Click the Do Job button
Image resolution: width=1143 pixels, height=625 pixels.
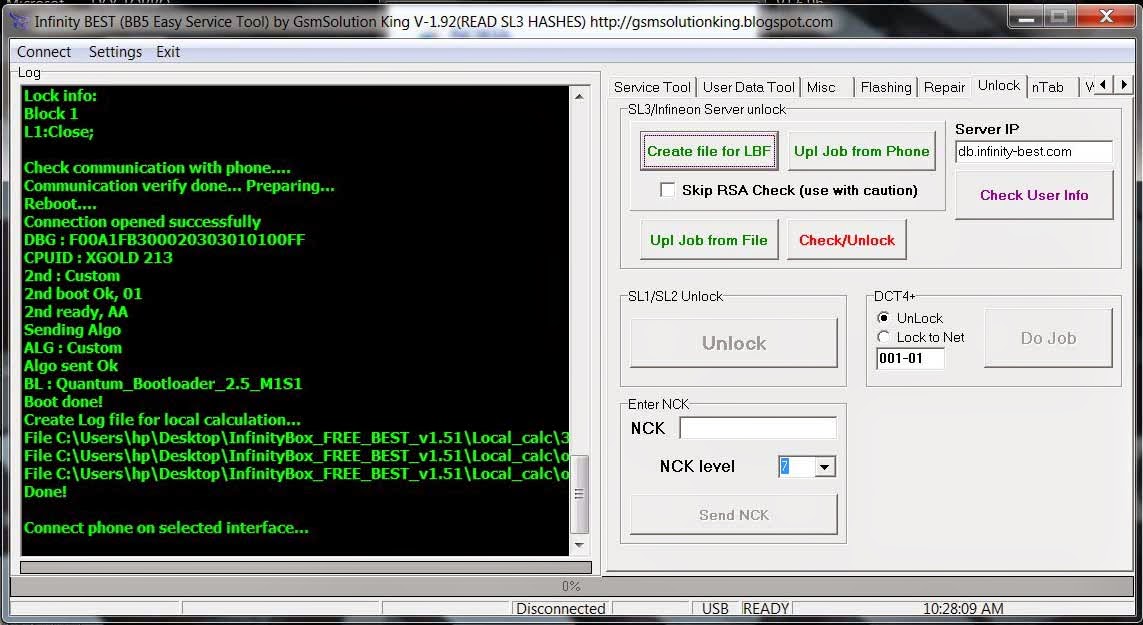[x=1048, y=338]
